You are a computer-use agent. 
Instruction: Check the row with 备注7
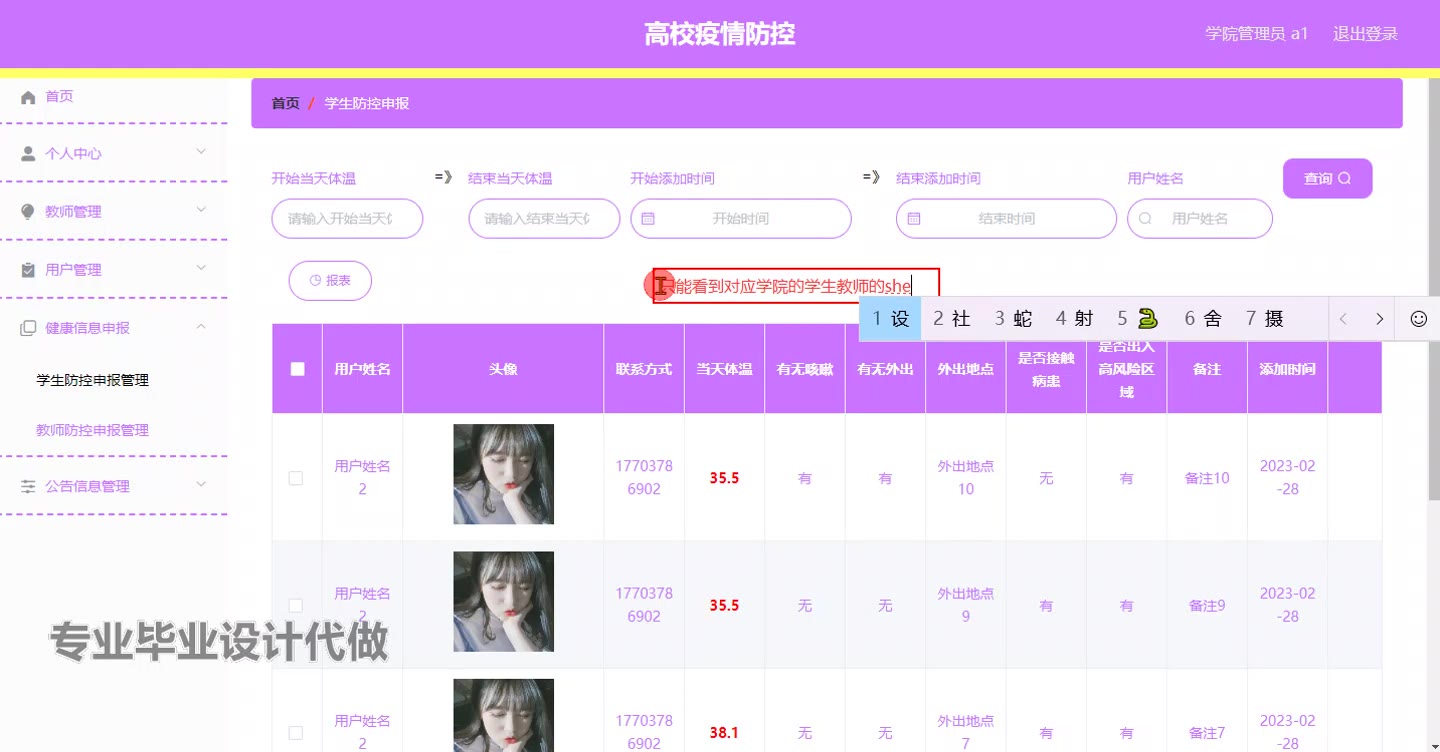tap(296, 733)
